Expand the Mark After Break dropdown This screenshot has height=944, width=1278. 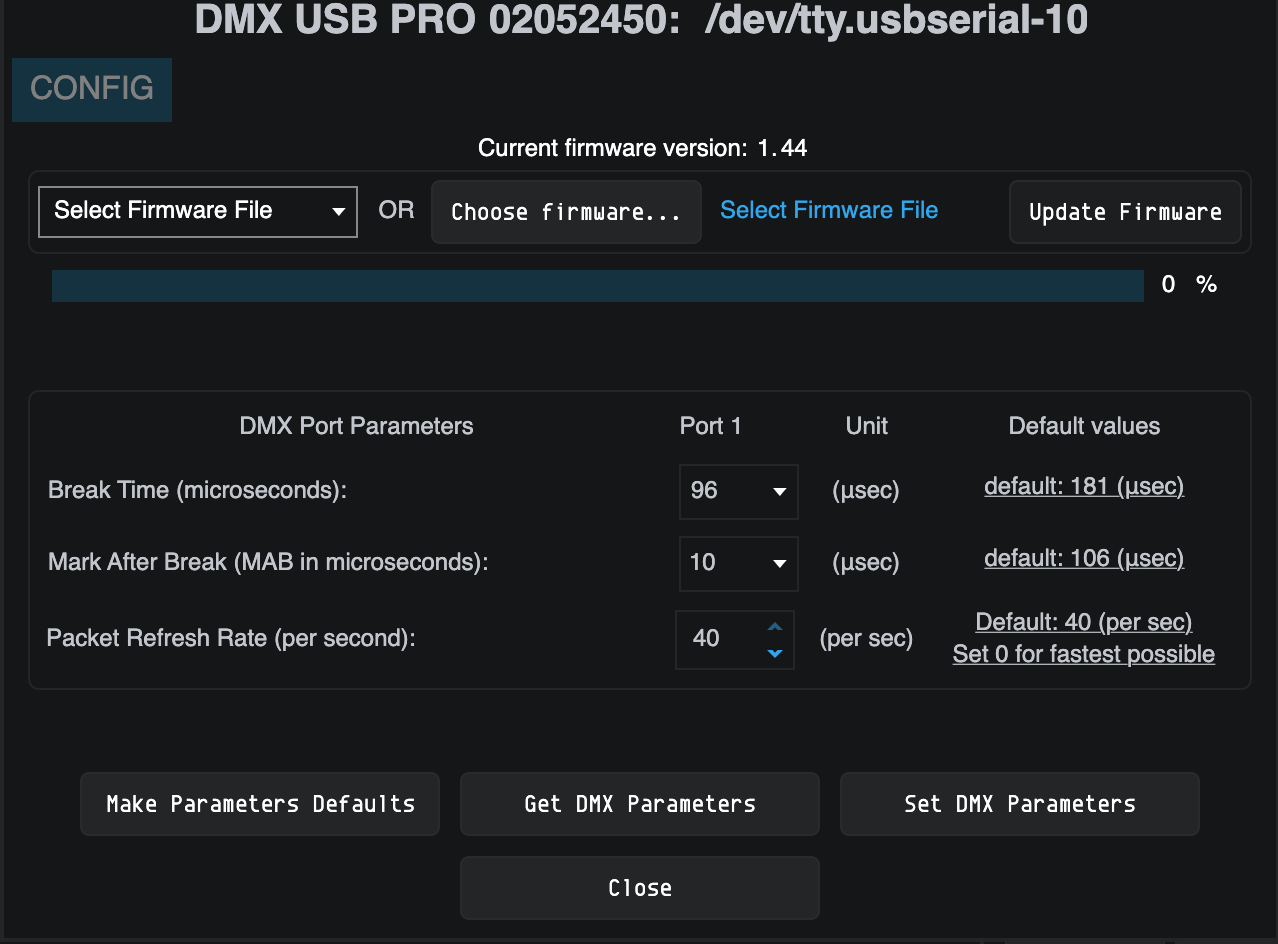tap(738, 563)
